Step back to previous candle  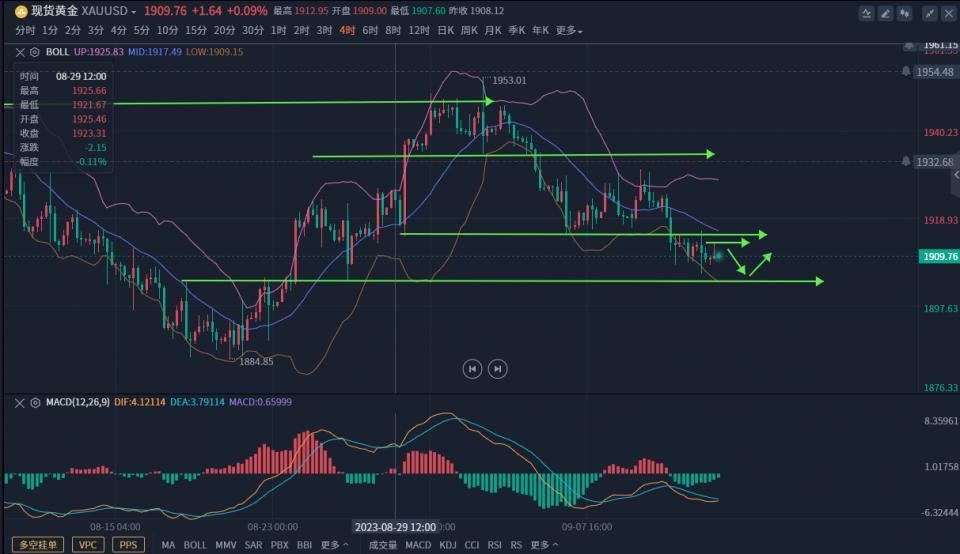[x=472, y=369]
